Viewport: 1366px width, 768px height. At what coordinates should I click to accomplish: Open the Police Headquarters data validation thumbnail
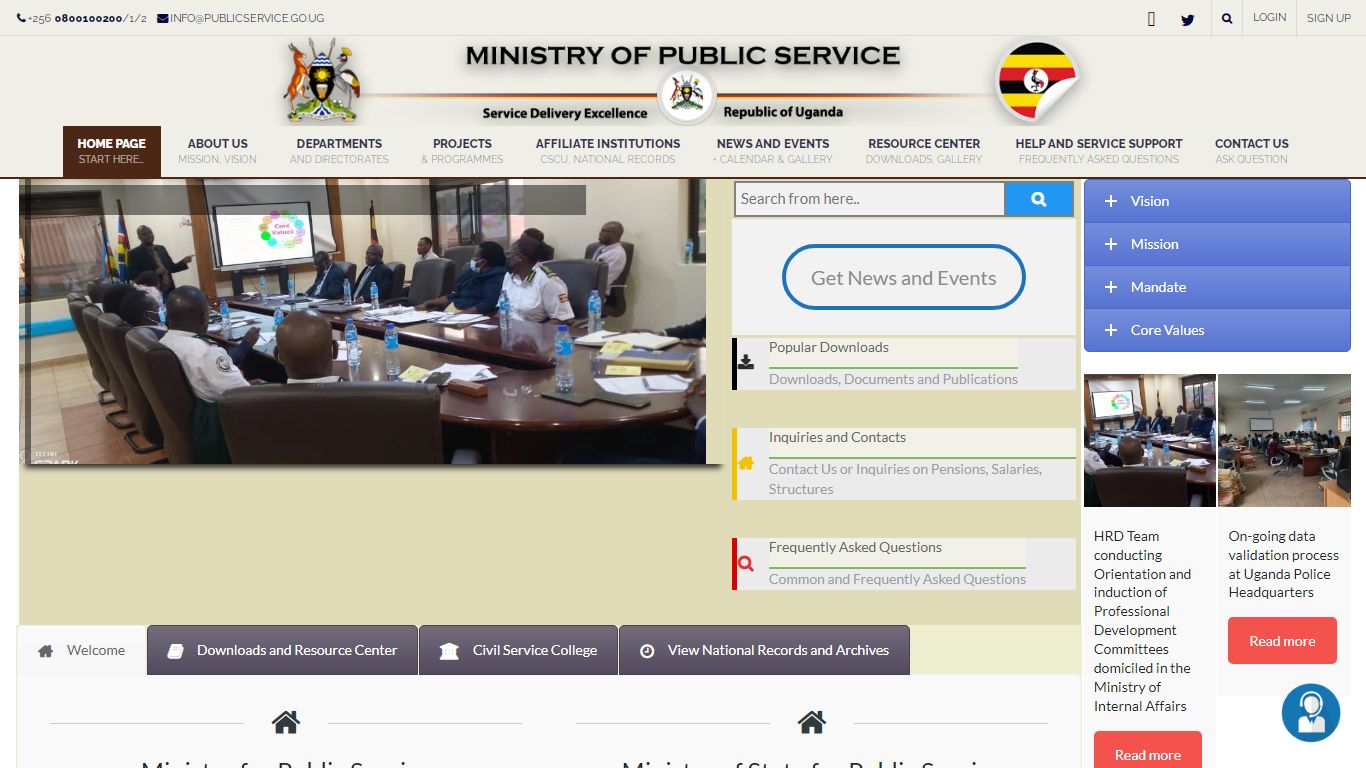(x=1284, y=440)
